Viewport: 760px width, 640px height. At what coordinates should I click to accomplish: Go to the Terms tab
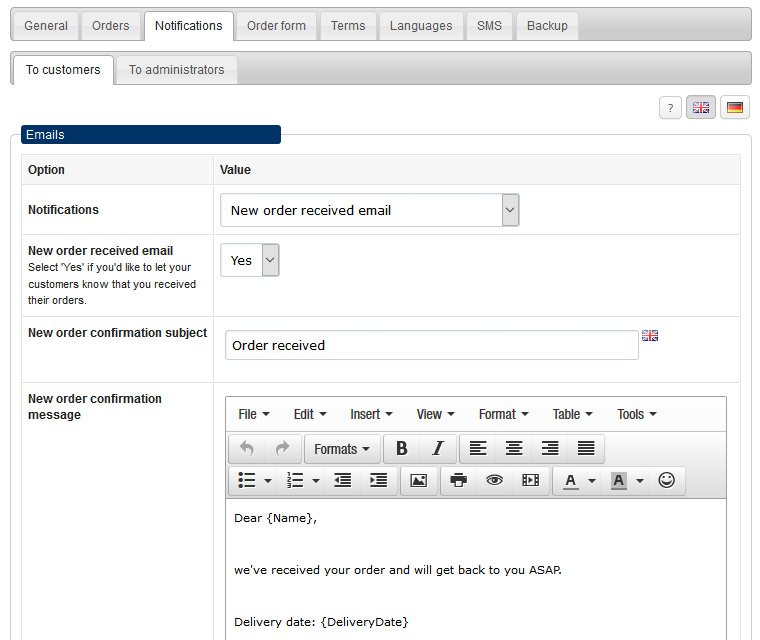pos(348,26)
